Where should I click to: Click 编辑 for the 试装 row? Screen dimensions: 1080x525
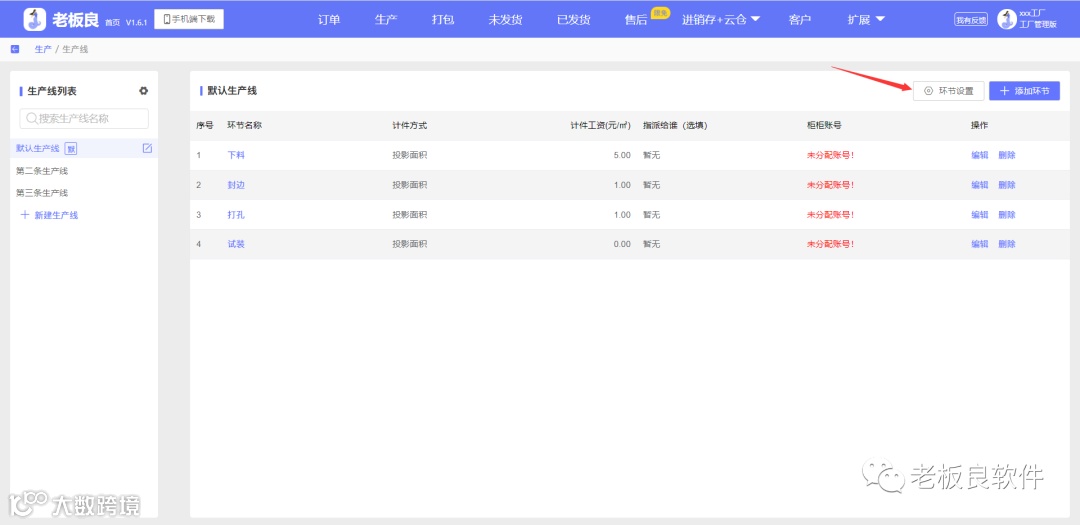[x=979, y=244]
